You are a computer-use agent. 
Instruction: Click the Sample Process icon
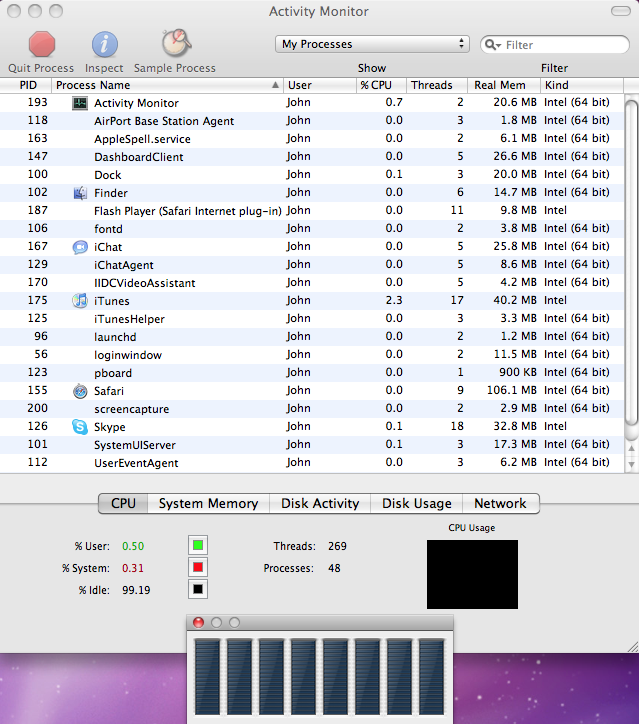click(176, 43)
